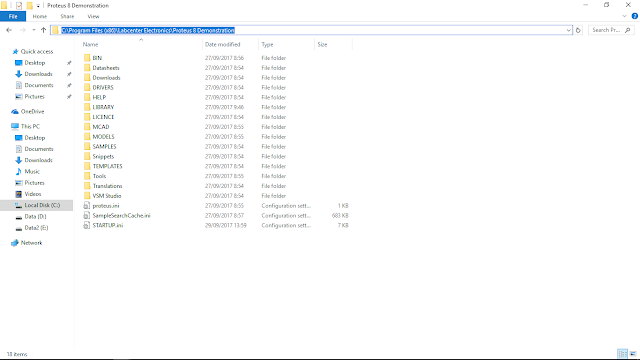Switch to the View ribbon tab
The width and height of the screenshot is (640, 360).
click(x=93, y=16)
